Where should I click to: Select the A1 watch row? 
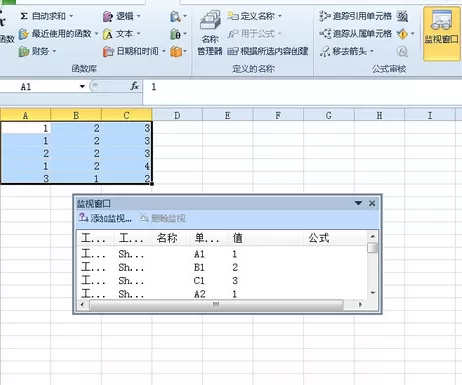coord(222,254)
